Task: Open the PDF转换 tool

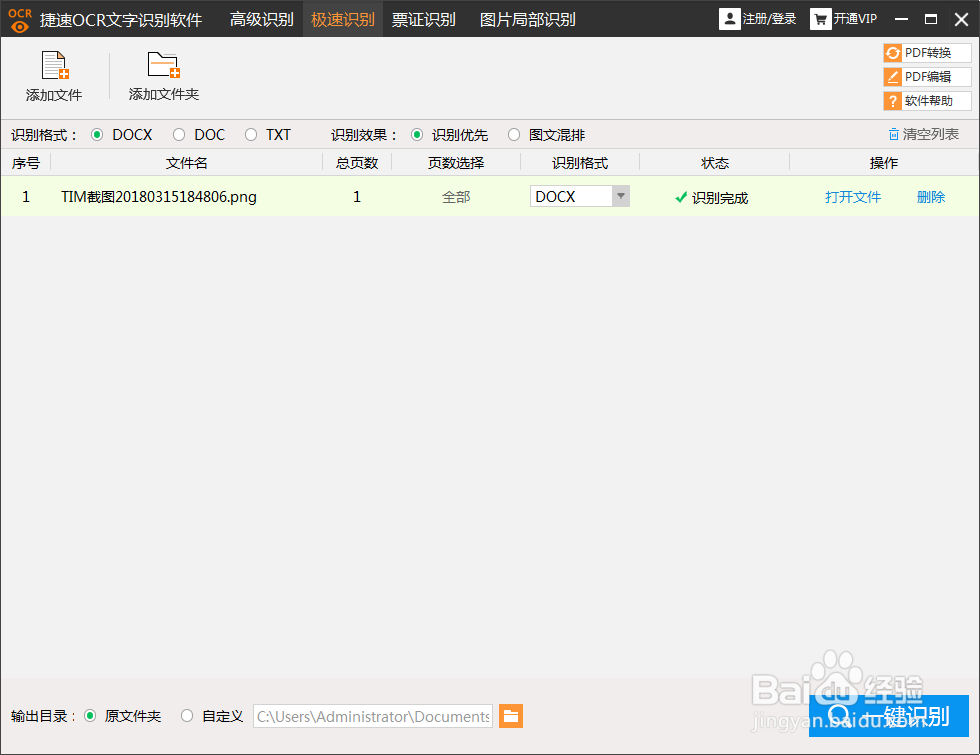Action: pyautogui.click(x=927, y=53)
